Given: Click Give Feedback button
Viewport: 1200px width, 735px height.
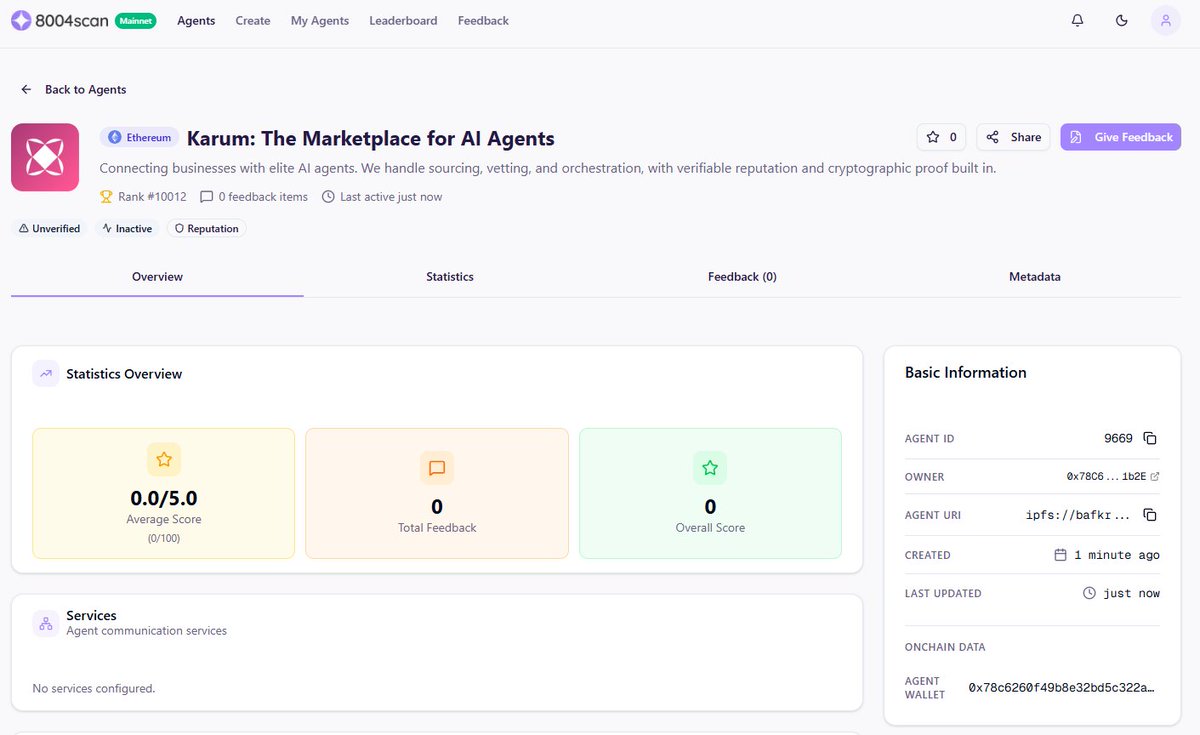Looking at the screenshot, I should [1121, 137].
